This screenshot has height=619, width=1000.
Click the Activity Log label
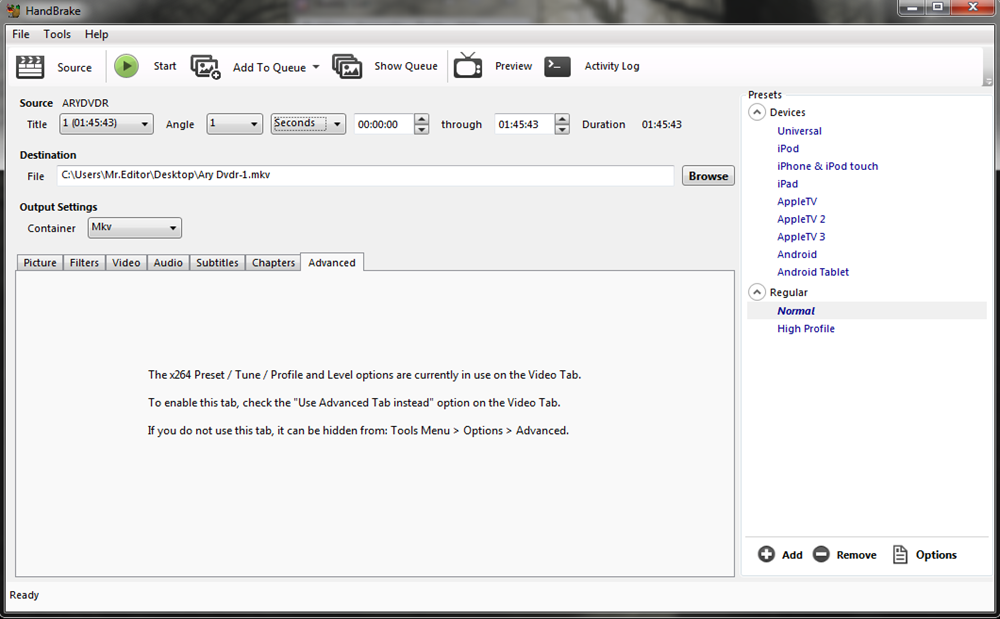pyautogui.click(x=612, y=66)
